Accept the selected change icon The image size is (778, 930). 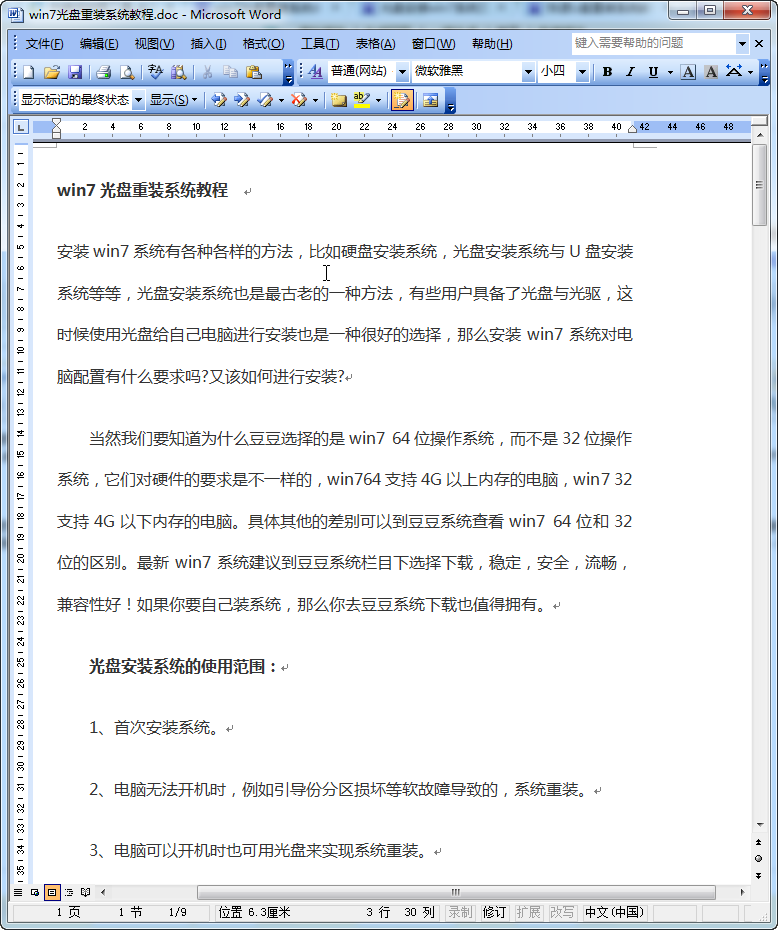click(265, 100)
